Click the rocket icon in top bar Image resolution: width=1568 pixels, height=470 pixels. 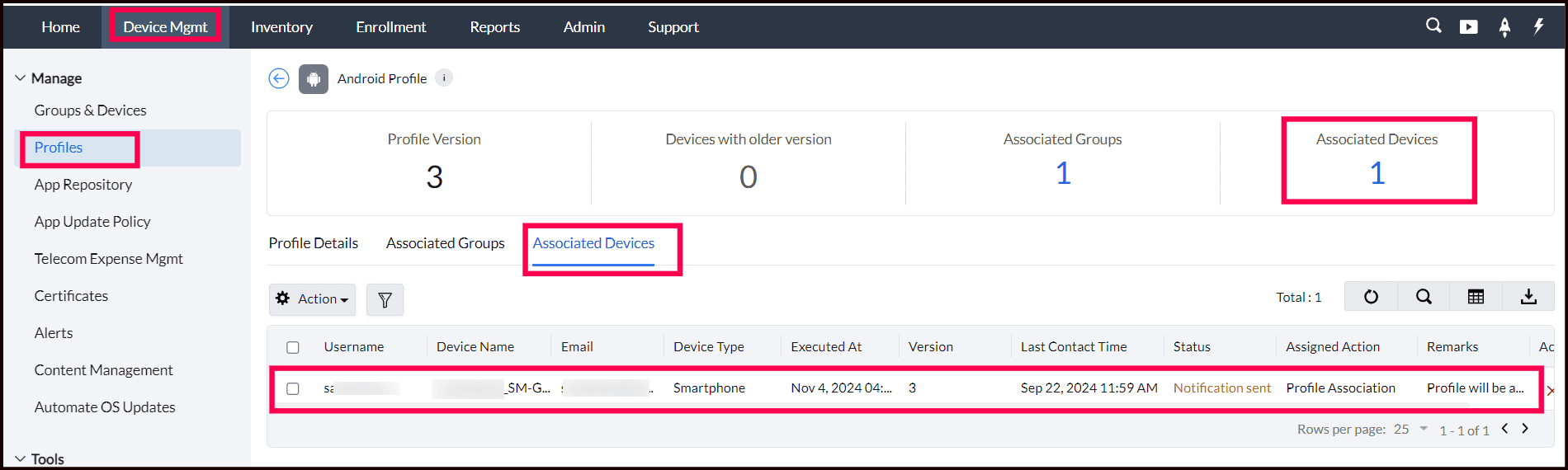tap(1504, 27)
